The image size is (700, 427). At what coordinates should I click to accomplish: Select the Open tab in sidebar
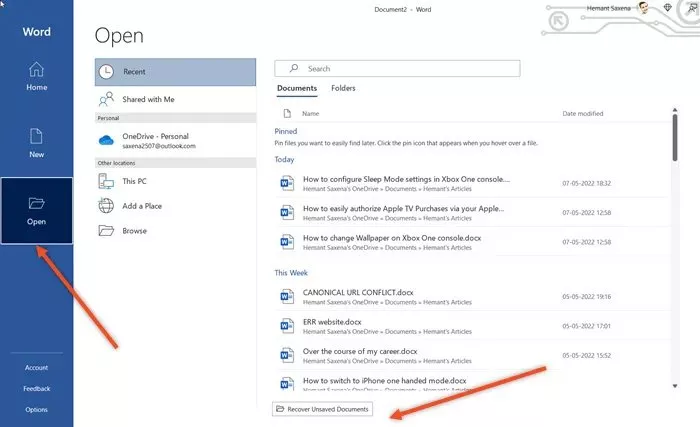click(37, 210)
